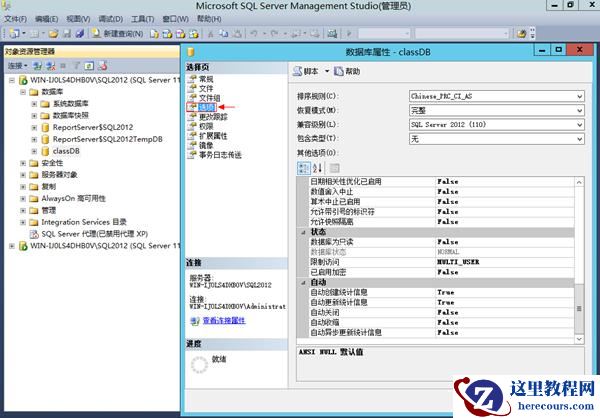Click the property grid scroll up arrow
The height and width of the screenshot is (418, 600).
coord(579,182)
